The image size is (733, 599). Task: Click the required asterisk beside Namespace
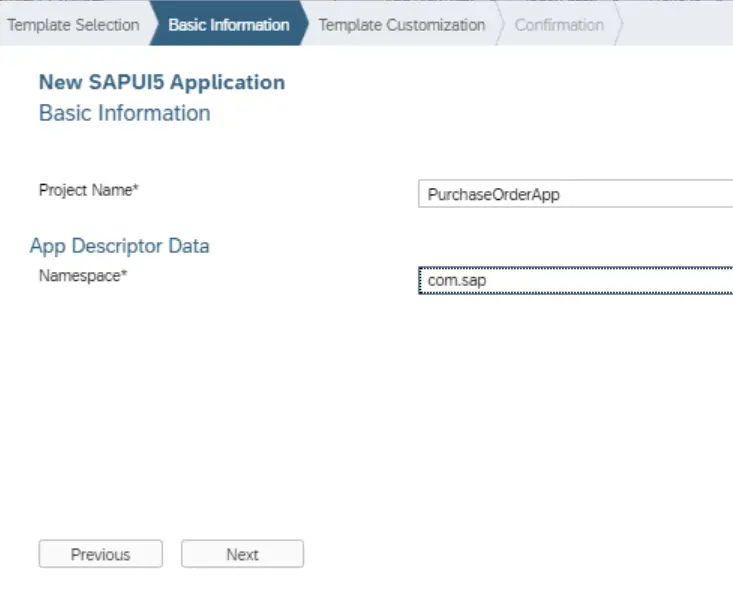coord(125,274)
